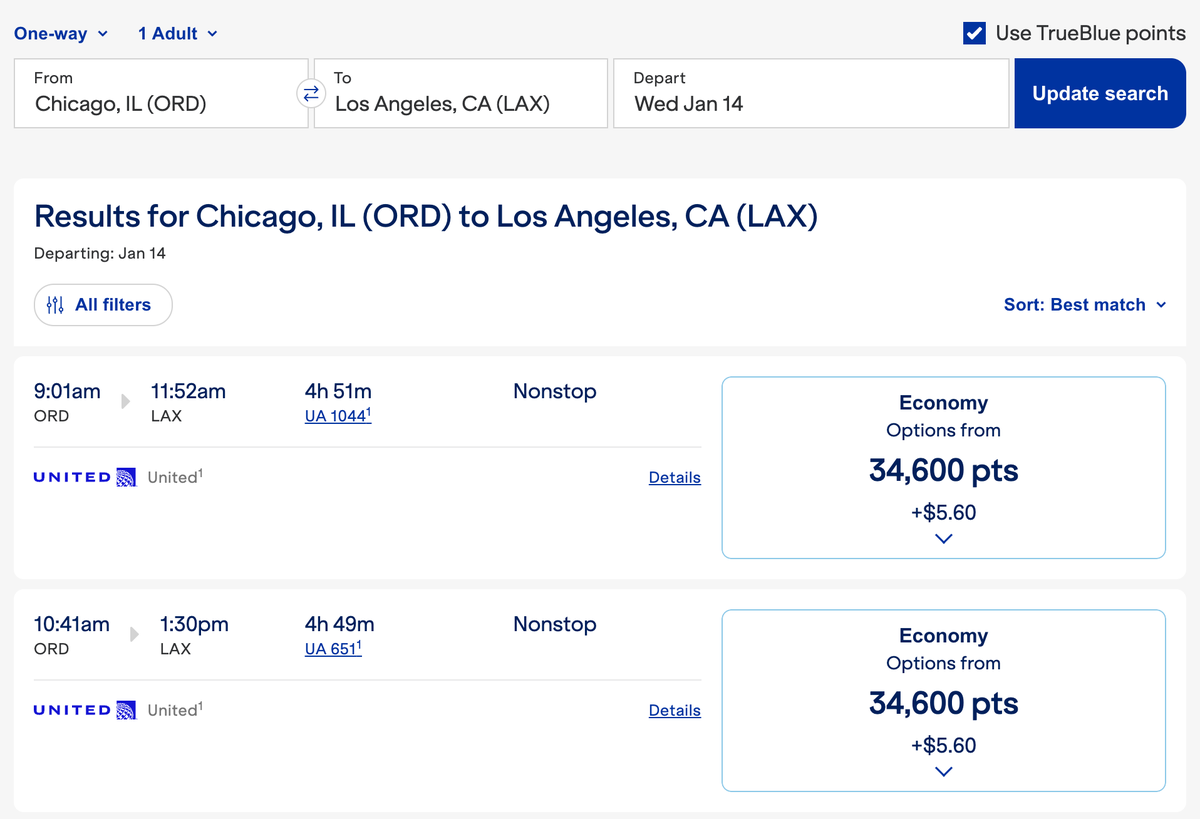Viewport: 1200px width, 819px height.
Task: Open the 1 Adult passengers dropdown
Action: (177, 34)
